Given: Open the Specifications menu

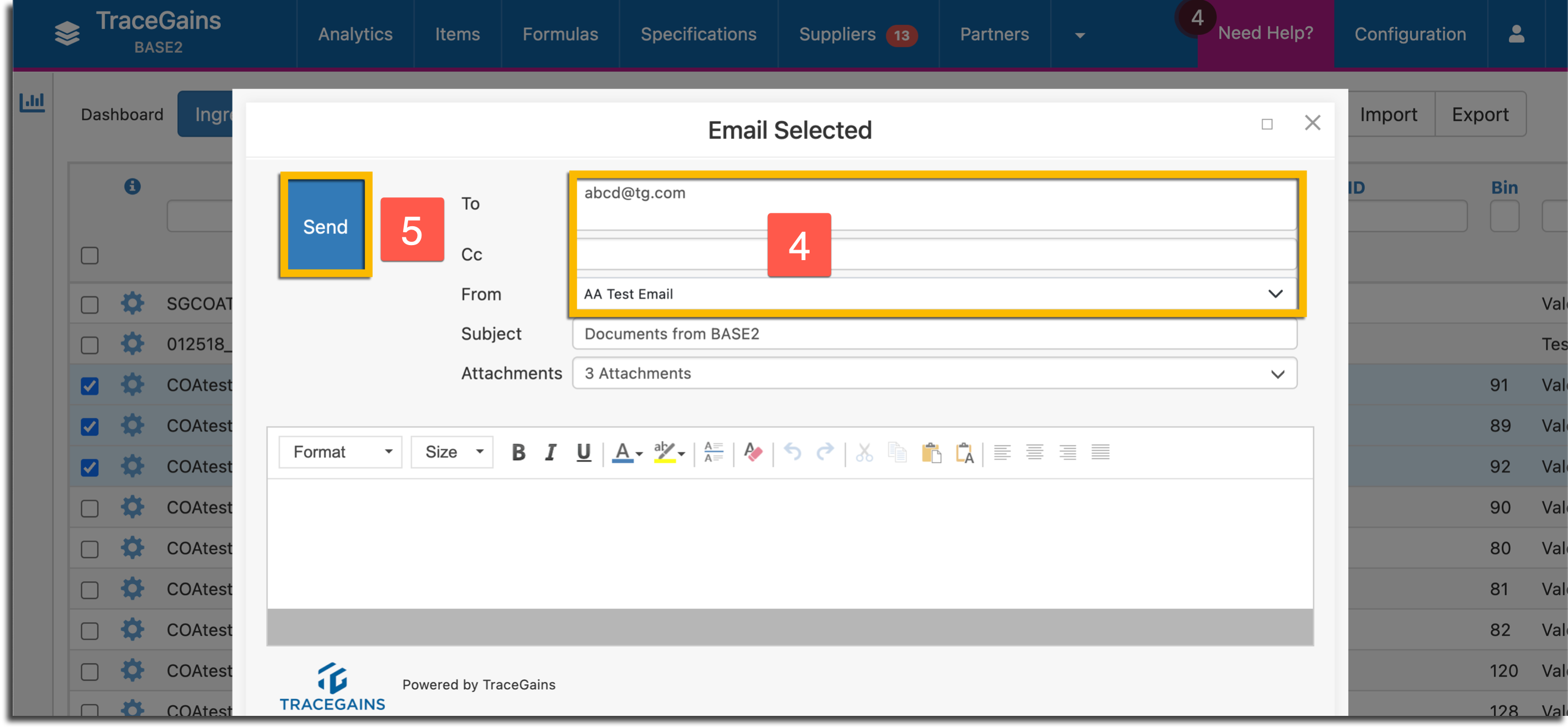Looking at the screenshot, I should (698, 34).
